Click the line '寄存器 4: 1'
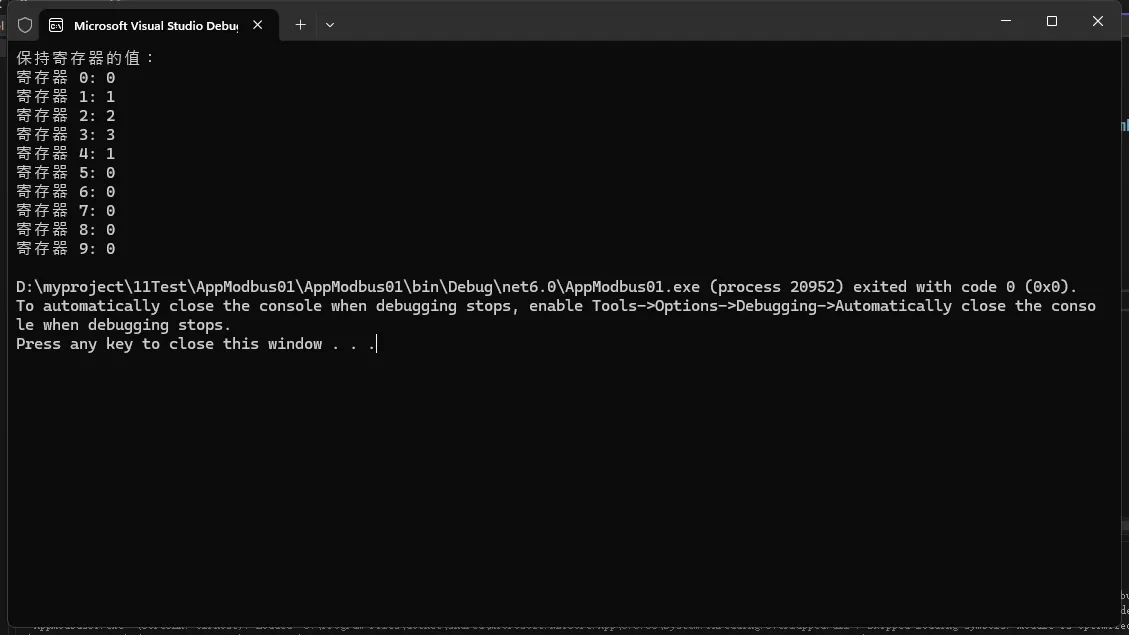The height and width of the screenshot is (635, 1129). [66, 153]
